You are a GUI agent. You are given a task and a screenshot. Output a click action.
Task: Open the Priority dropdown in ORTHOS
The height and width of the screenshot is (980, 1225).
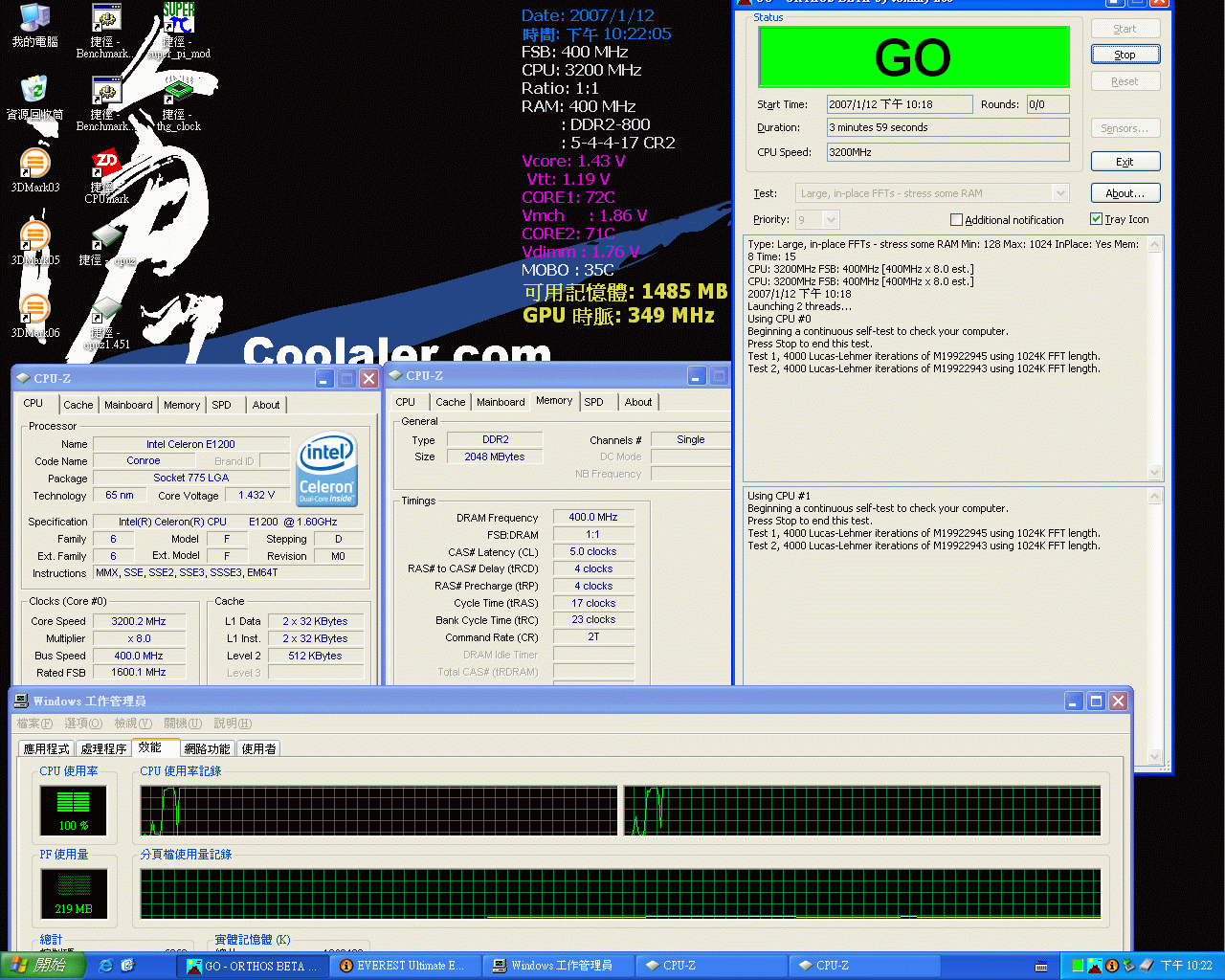(831, 220)
